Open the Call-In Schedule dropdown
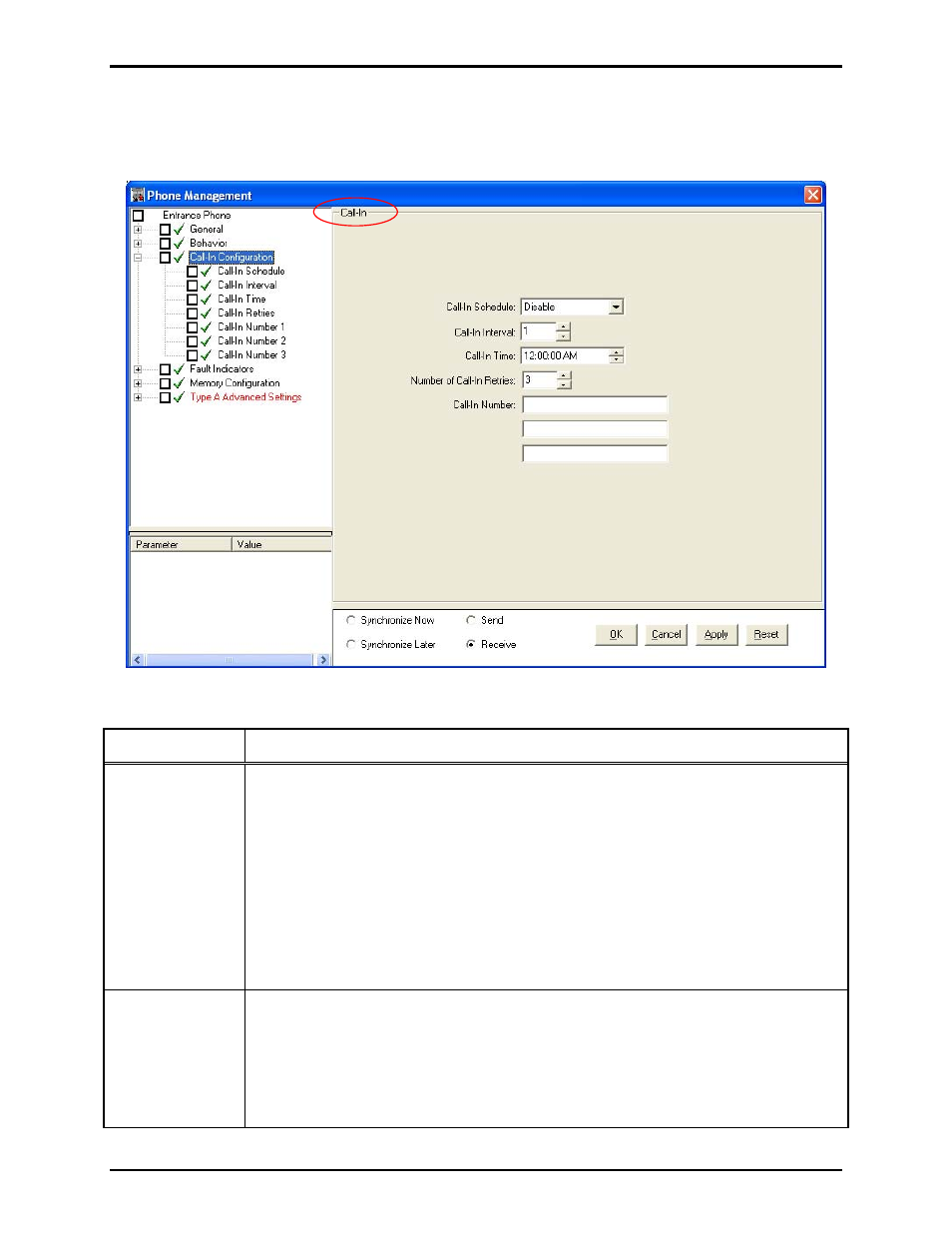The width and height of the screenshot is (952, 1233). (x=616, y=308)
